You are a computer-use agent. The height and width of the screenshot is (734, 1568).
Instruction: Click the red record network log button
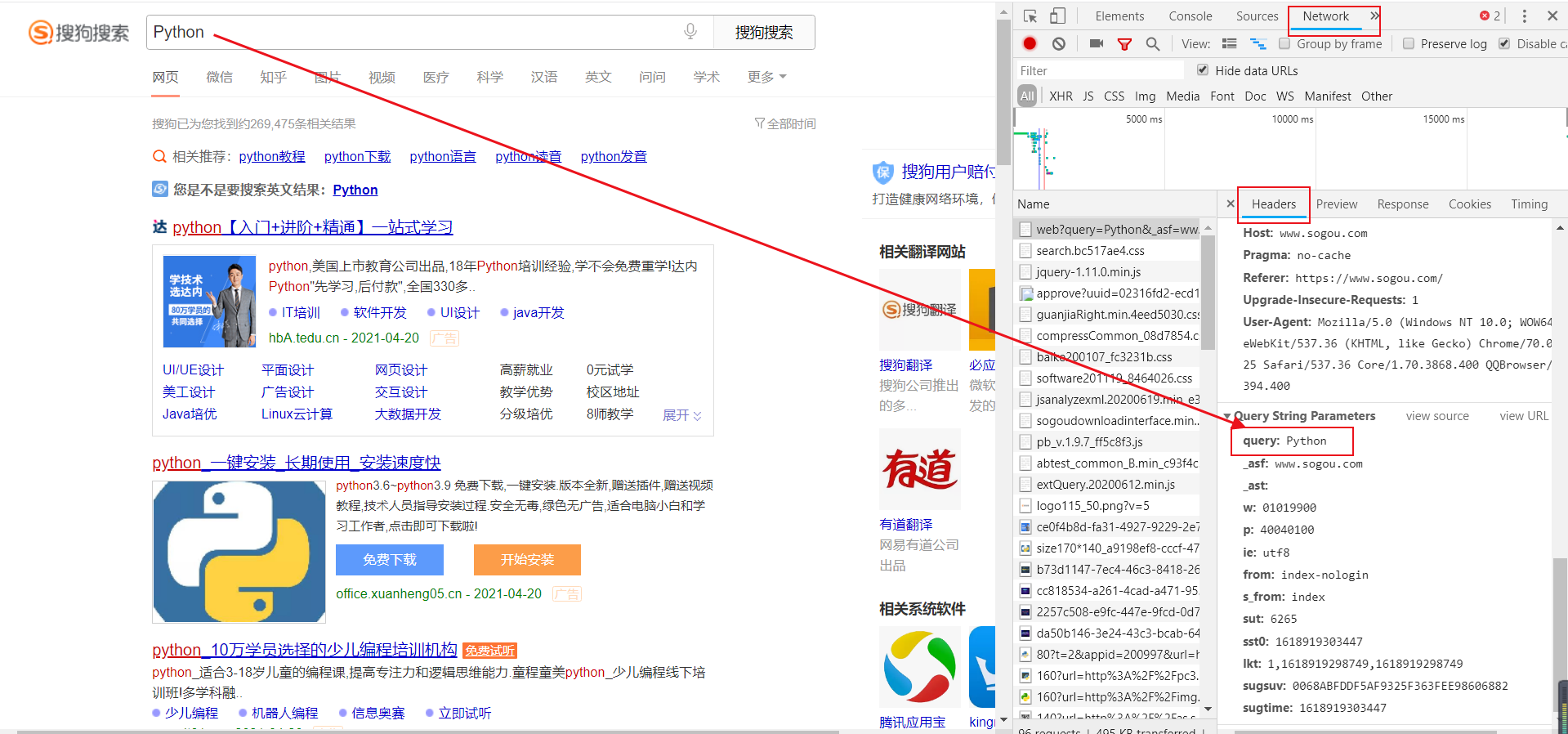[x=1030, y=43]
